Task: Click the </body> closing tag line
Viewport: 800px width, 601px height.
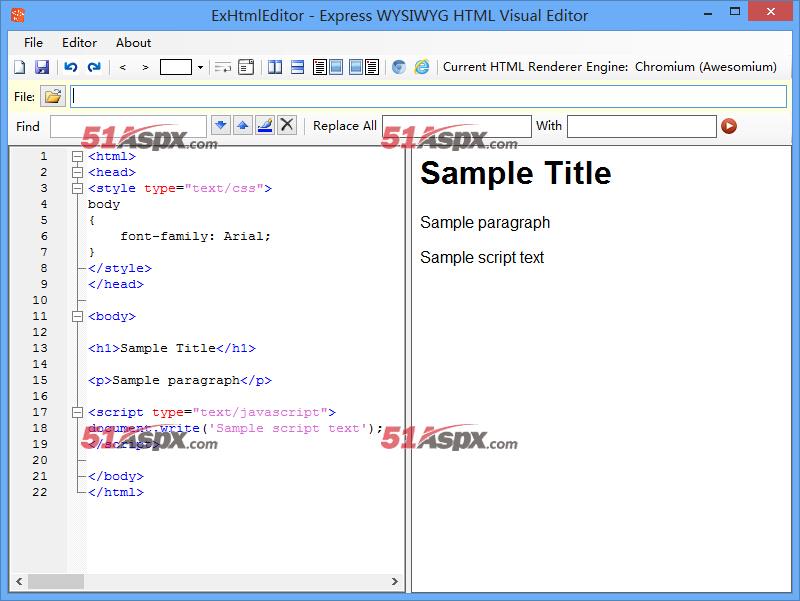Action: pos(116,477)
